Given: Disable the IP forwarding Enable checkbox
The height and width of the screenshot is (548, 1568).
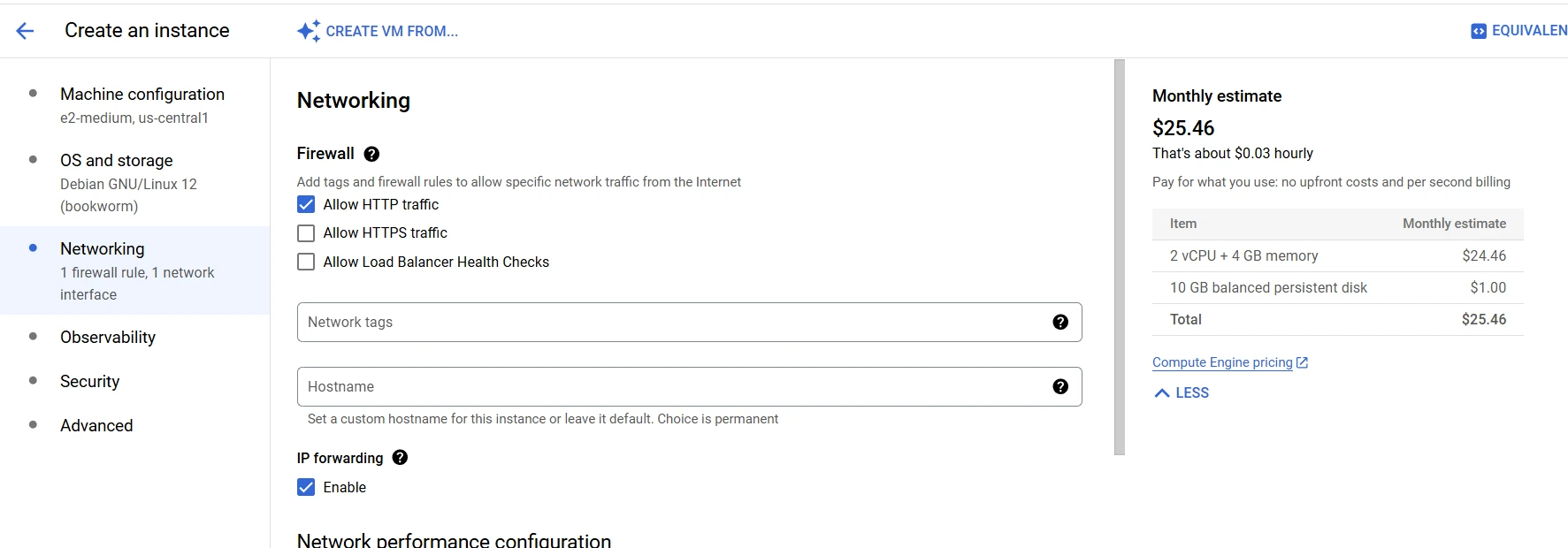Looking at the screenshot, I should (x=306, y=488).
